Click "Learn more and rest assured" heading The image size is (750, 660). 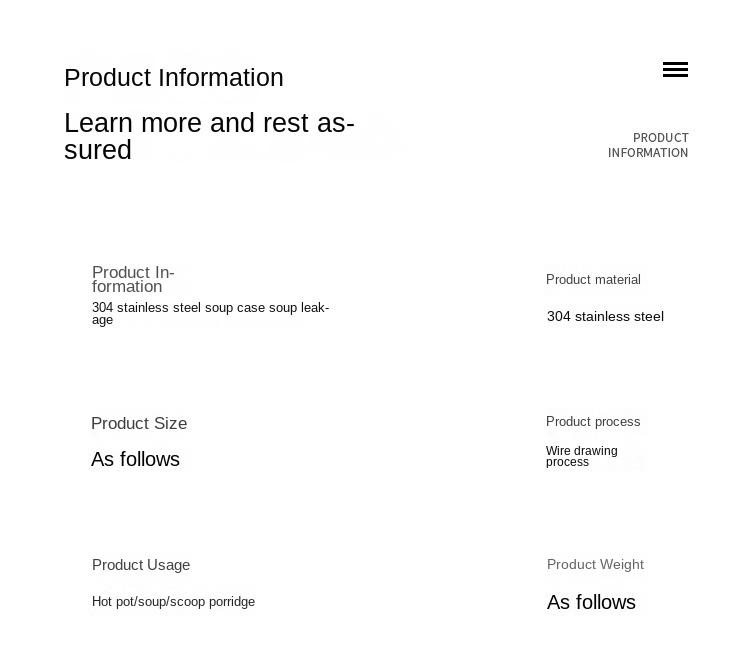click(x=209, y=136)
